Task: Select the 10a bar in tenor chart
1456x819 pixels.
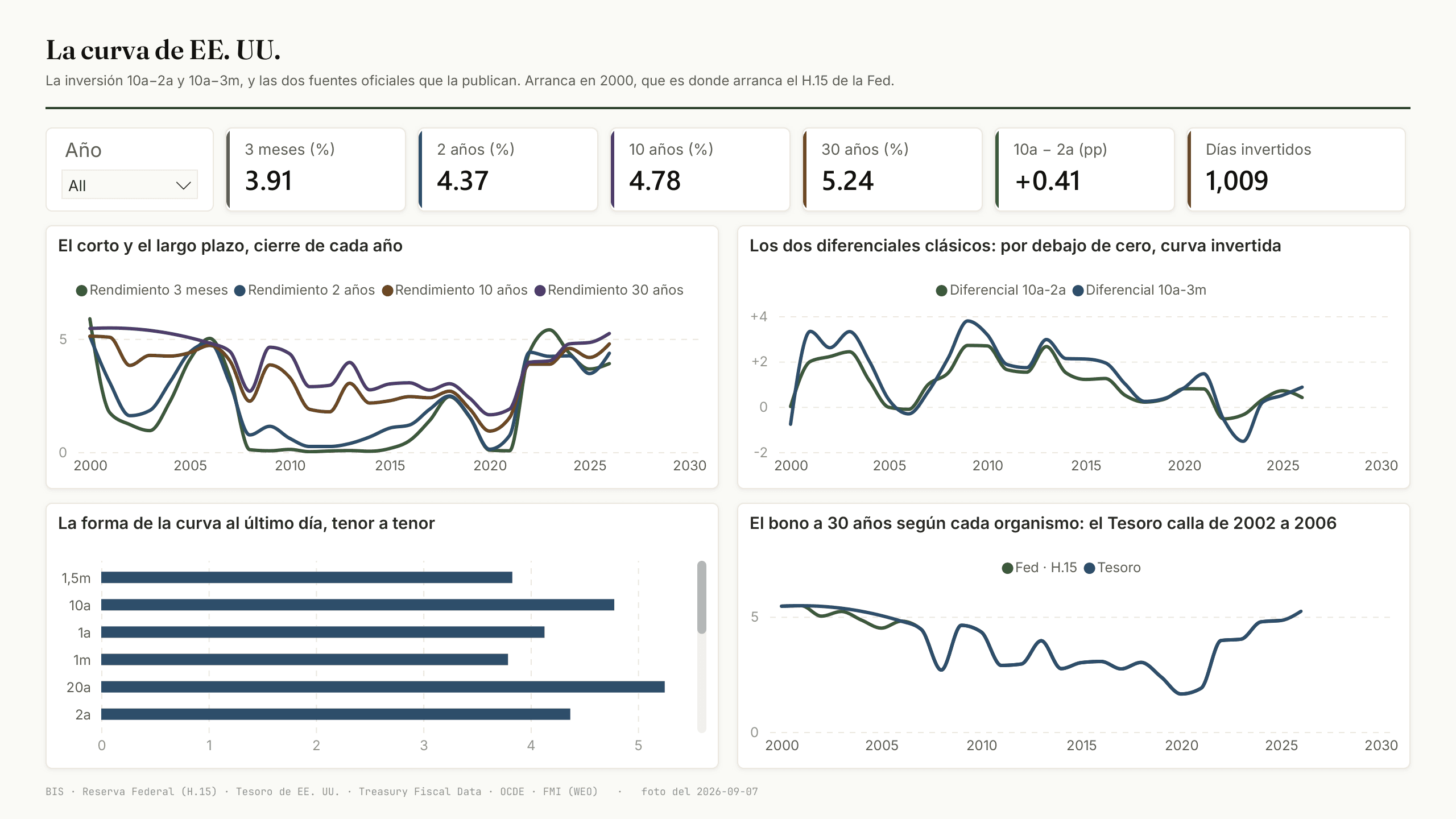Action: [358, 605]
